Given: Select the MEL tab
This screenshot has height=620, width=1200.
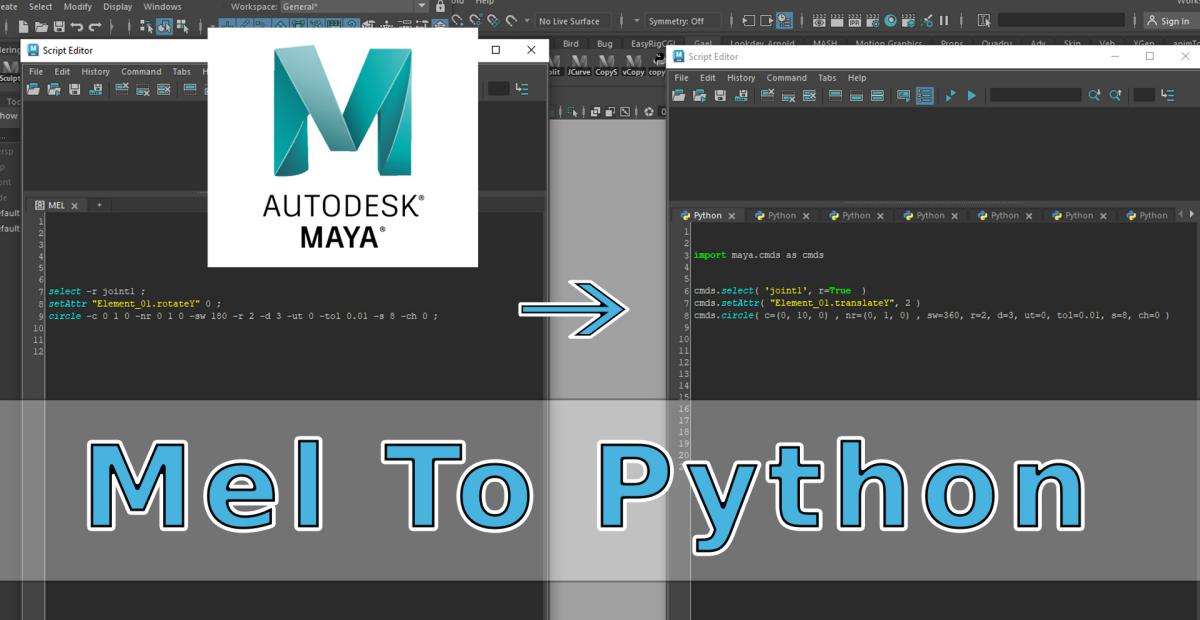Looking at the screenshot, I should (56, 205).
